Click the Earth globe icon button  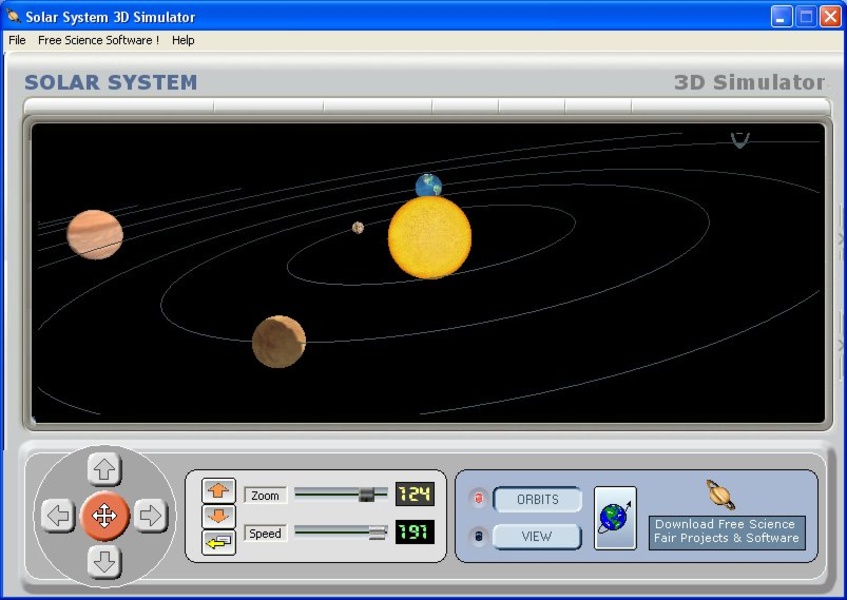[x=615, y=518]
